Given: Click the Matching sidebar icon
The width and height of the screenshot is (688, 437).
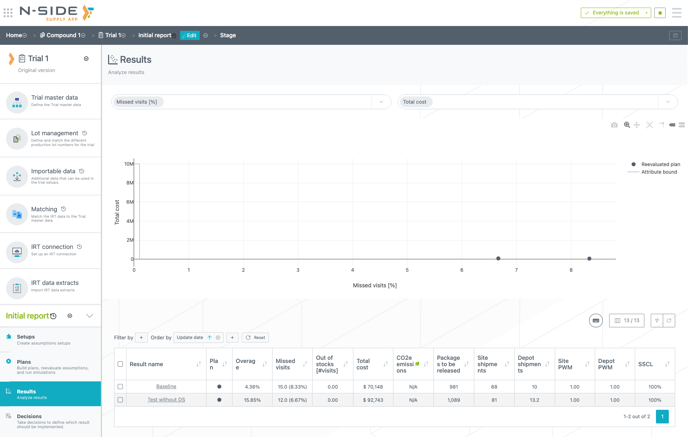Looking at the screenshot, I should pos(17,213).
